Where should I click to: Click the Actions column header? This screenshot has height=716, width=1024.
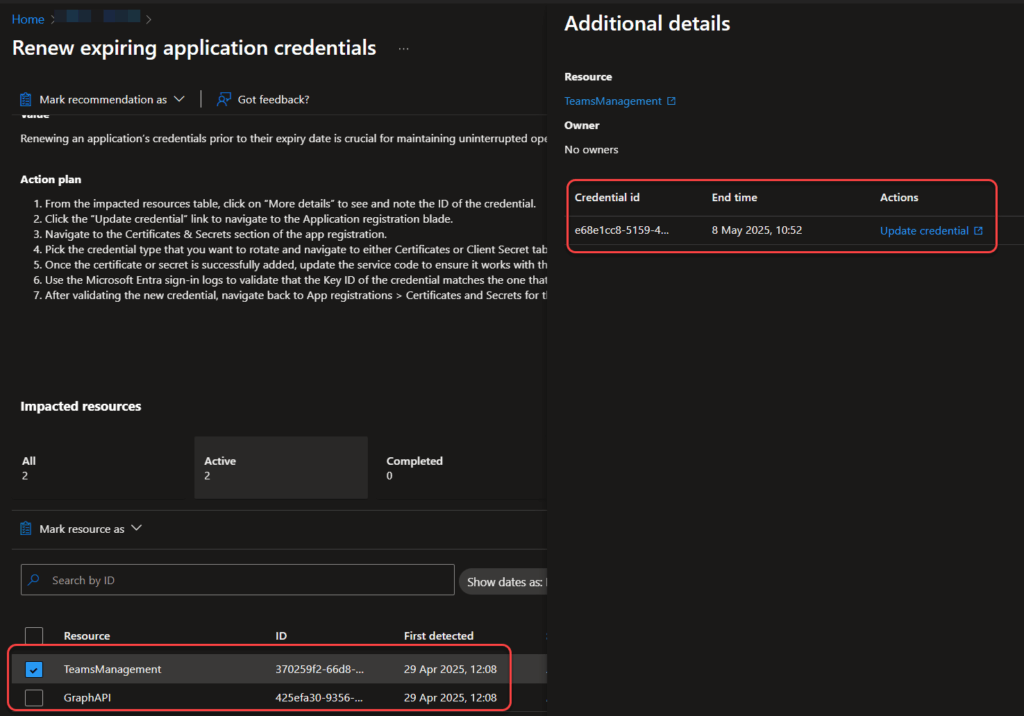pos(899,197)
